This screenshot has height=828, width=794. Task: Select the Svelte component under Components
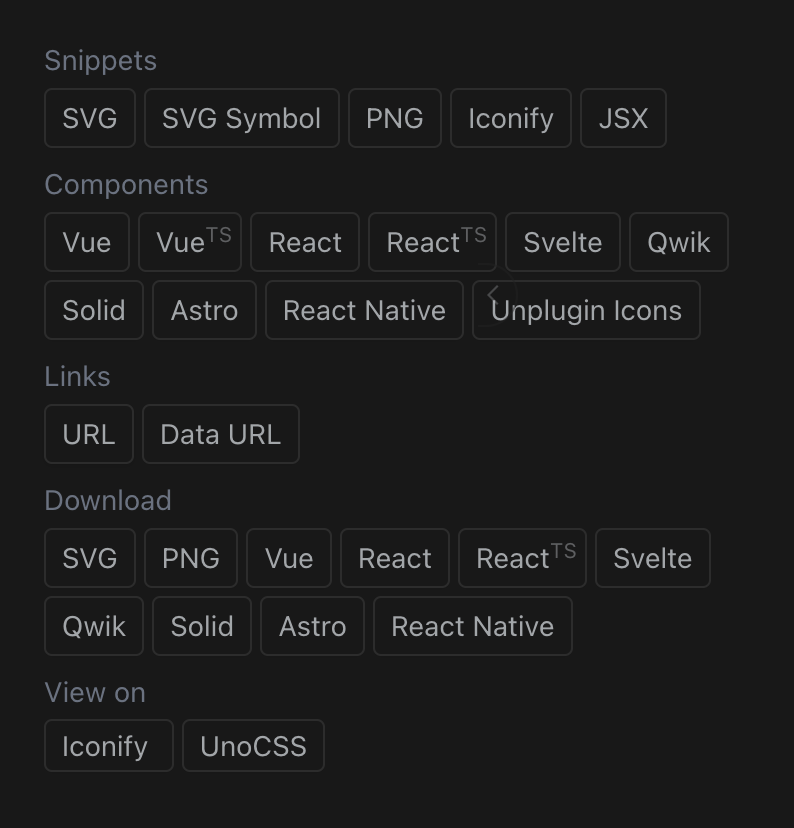pos(563,242)
